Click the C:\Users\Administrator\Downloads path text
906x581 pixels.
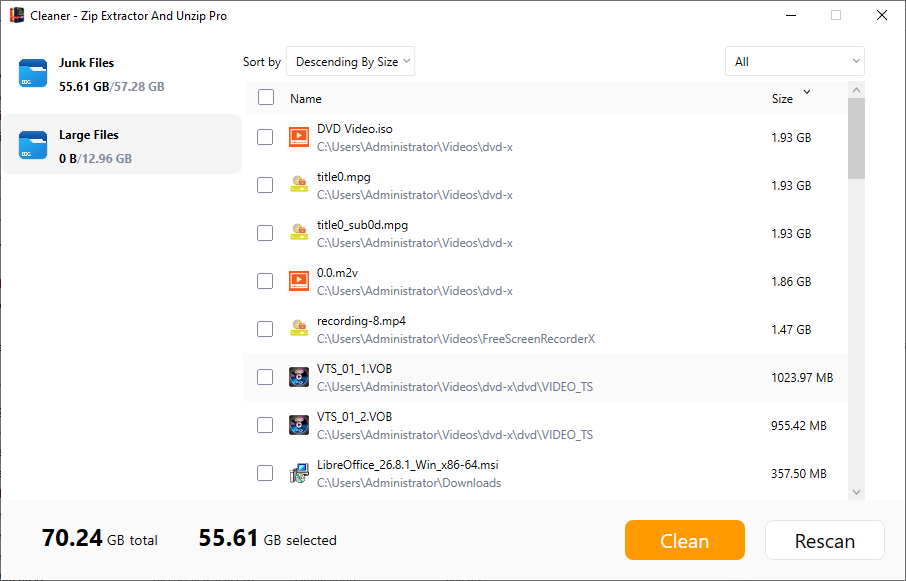point(409,483)
